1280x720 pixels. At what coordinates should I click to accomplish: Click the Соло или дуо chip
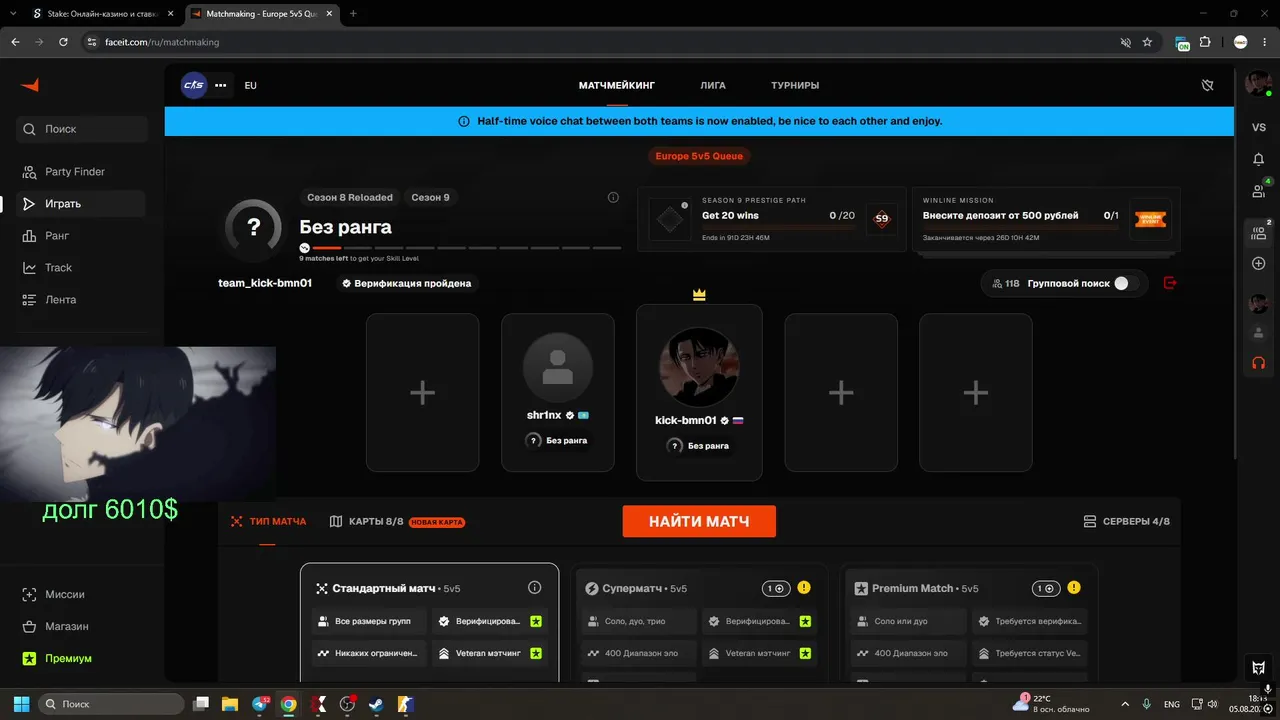(x=909, y=621)
